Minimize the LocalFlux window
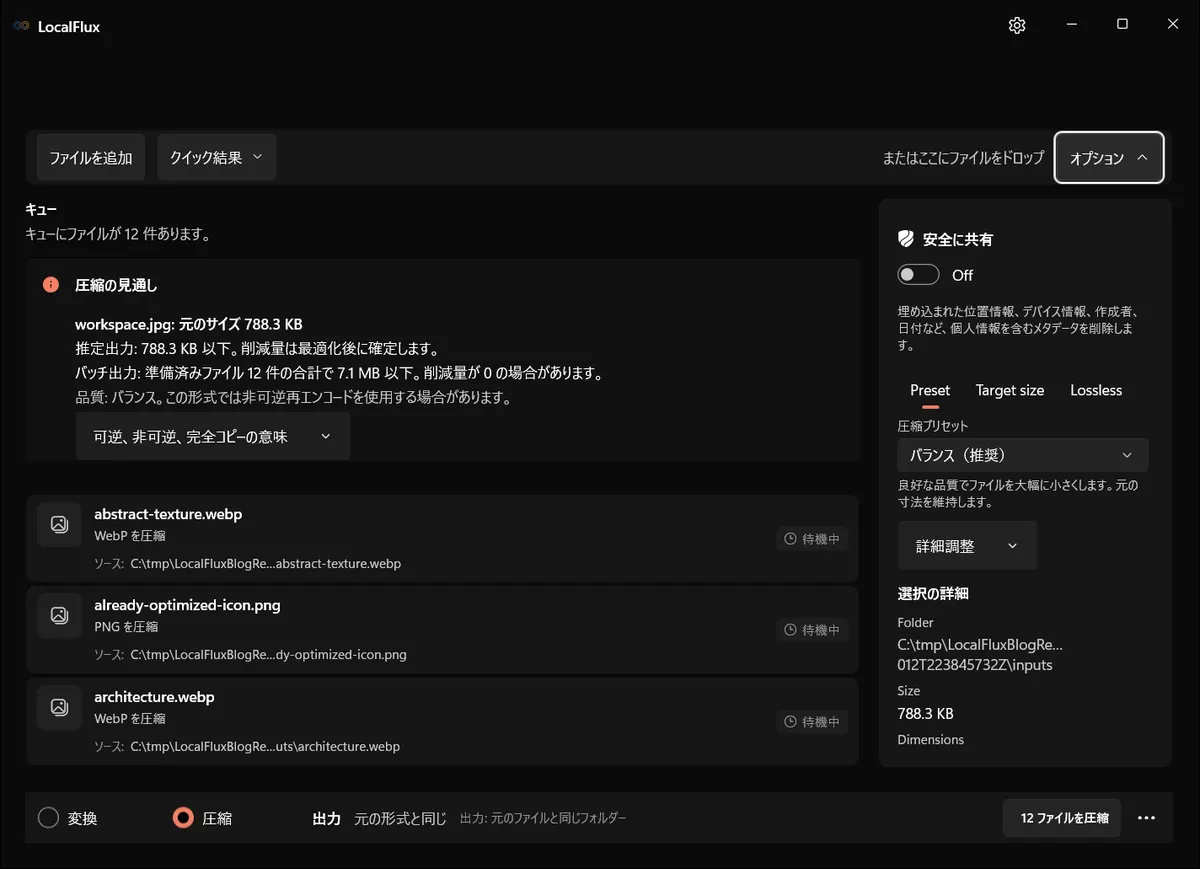Image resolution: width=1200 pixels, height=869 pixels. click(1071, 25)
